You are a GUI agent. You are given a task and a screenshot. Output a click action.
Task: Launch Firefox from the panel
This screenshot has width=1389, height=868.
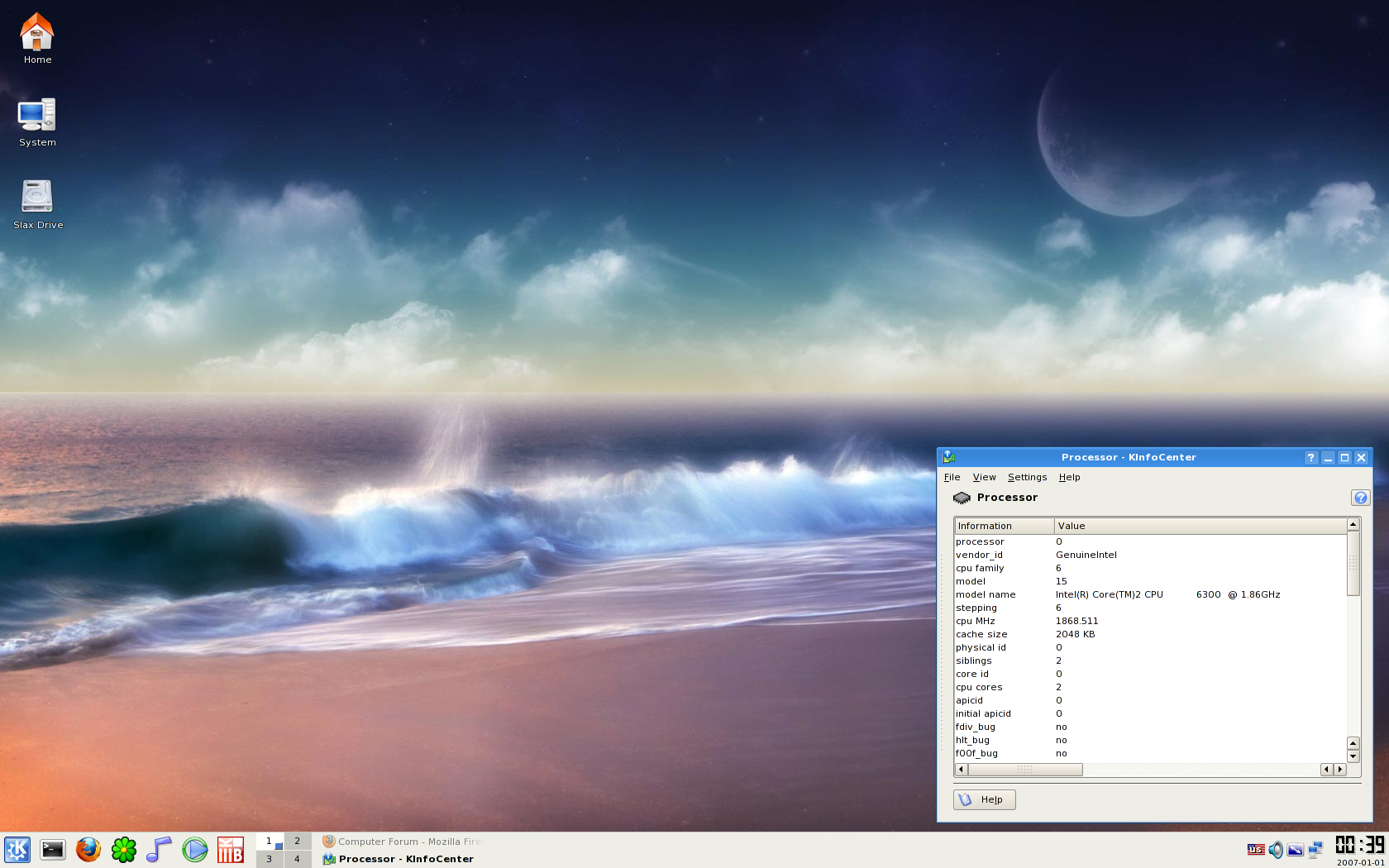(x=88, y=850)
